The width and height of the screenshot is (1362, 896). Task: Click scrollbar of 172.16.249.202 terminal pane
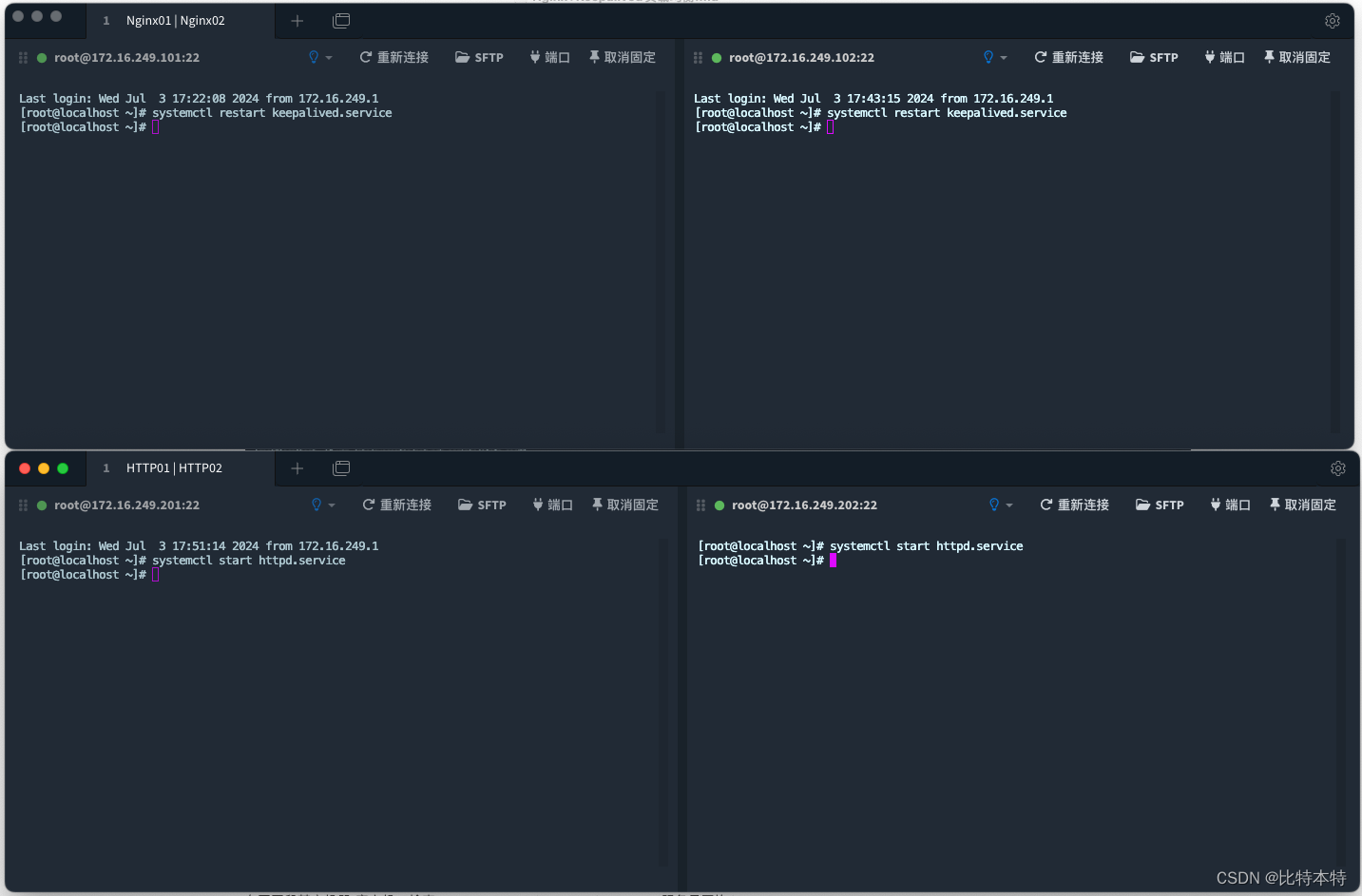(1341, 703)
